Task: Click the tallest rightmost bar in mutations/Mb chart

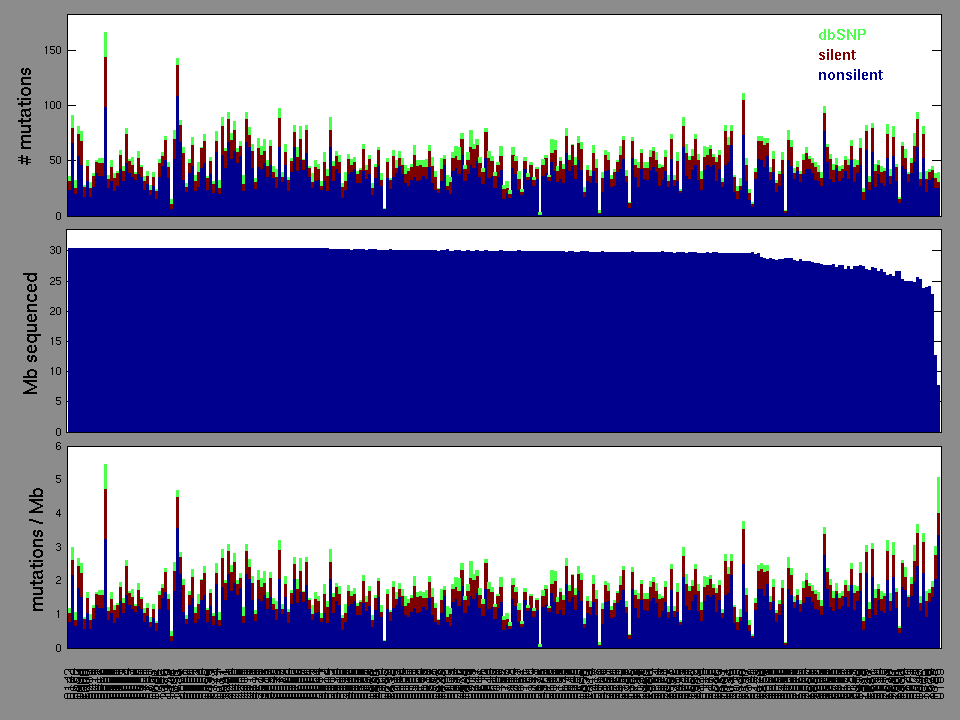Action: point(938,560)
